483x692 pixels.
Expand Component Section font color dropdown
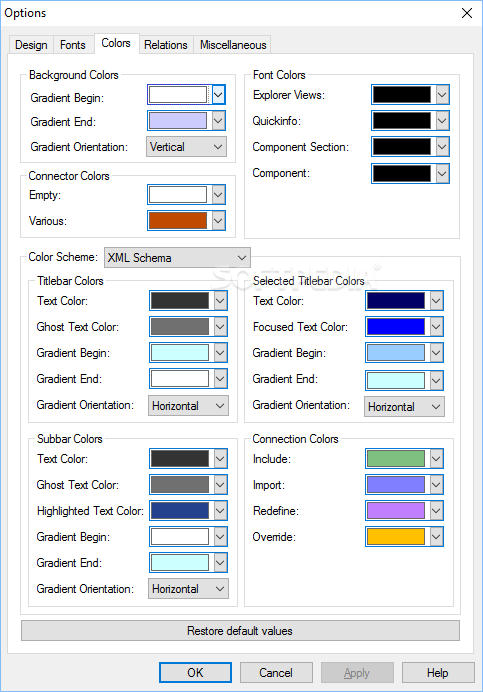(442, 147)
